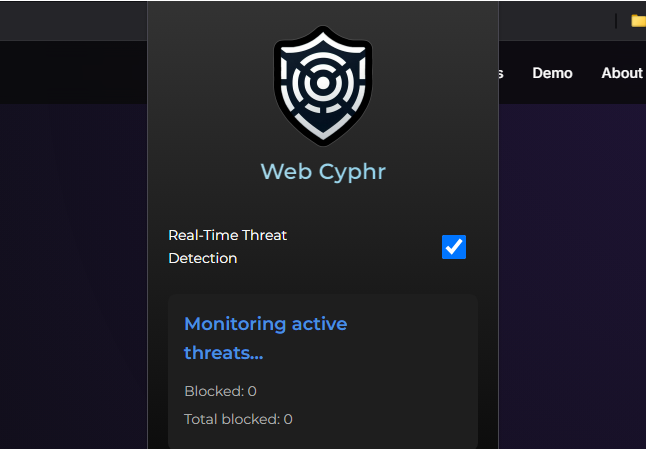Click empty space right of the Blocked counters
This screenshot has height=449, width=646.
pos(400,405)
